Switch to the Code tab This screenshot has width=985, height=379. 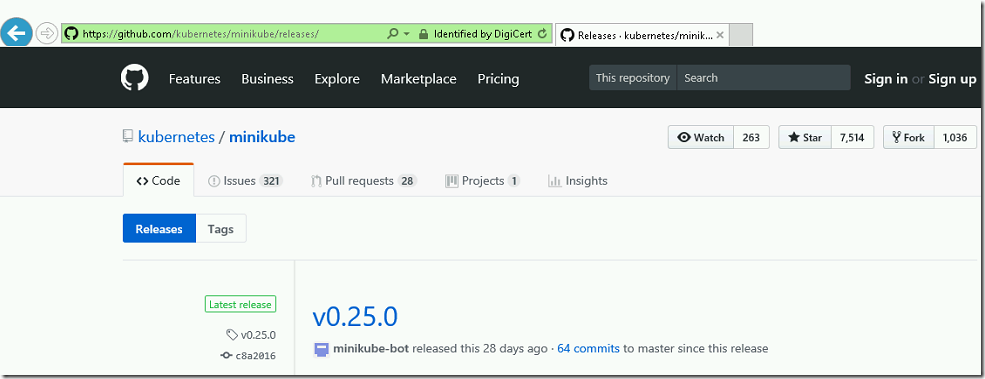158,181
